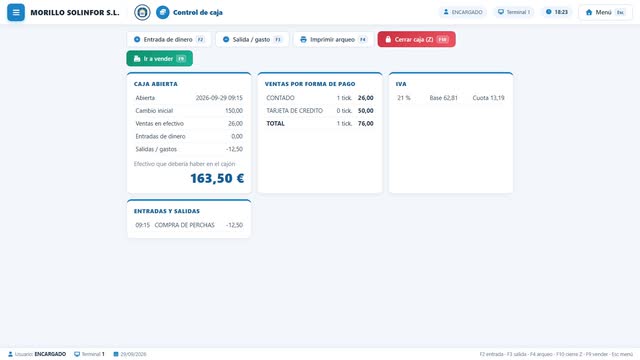Click the 163,50 € expected cash total
The image size is (640, 360).
[217, 178]
